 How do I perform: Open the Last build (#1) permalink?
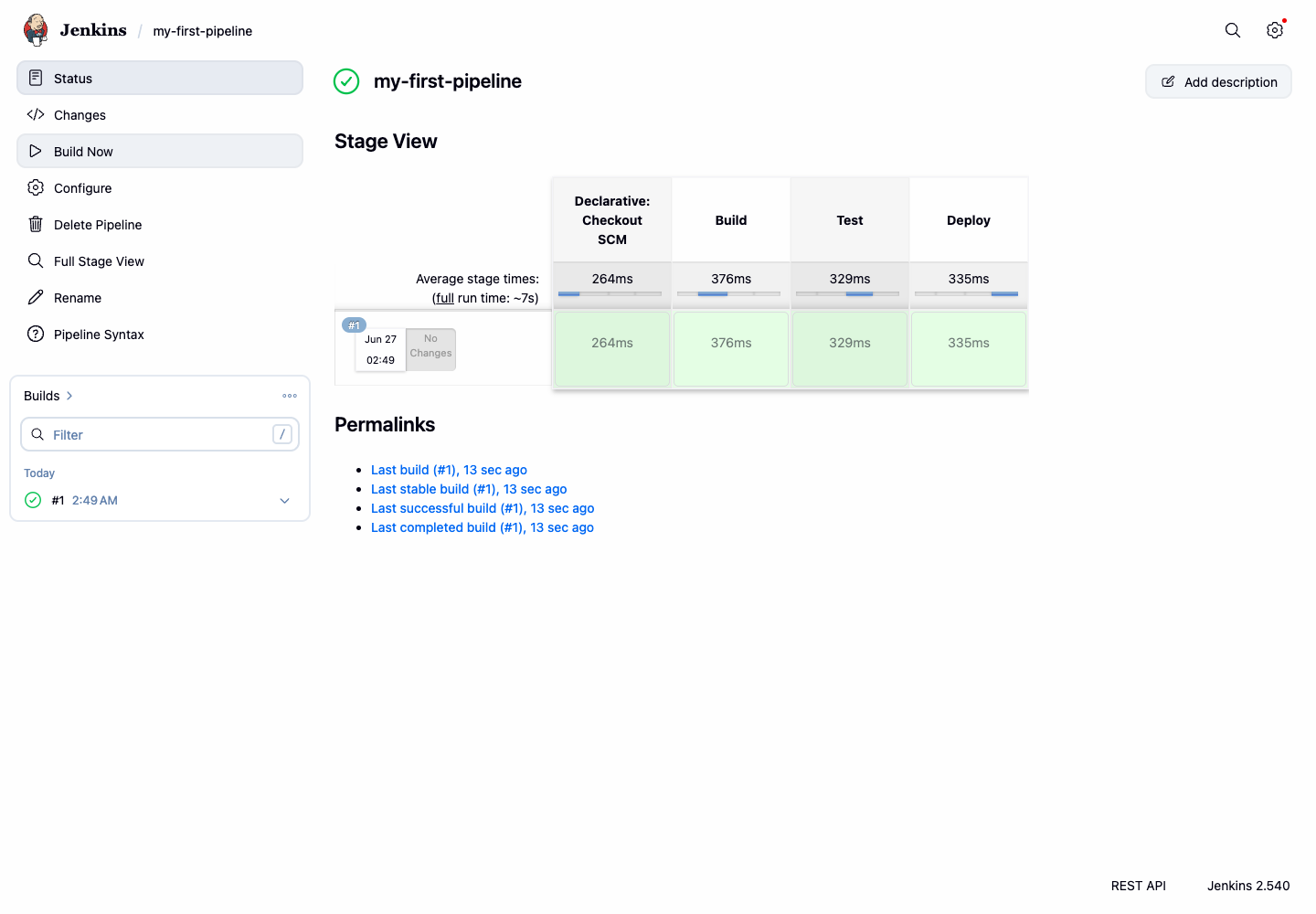pyautogui.click(x=449, y=470)
